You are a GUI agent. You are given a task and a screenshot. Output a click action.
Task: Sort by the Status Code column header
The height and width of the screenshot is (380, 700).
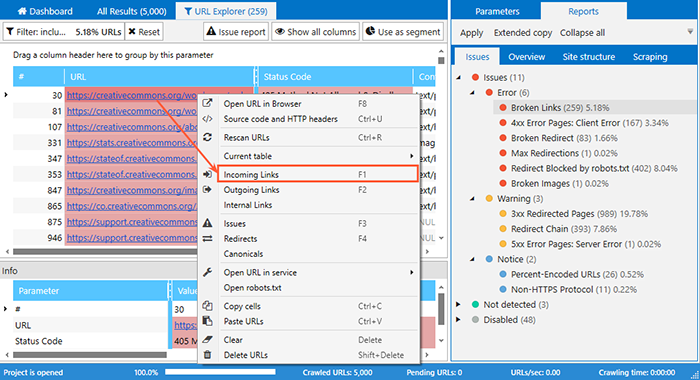pos(335,77)
